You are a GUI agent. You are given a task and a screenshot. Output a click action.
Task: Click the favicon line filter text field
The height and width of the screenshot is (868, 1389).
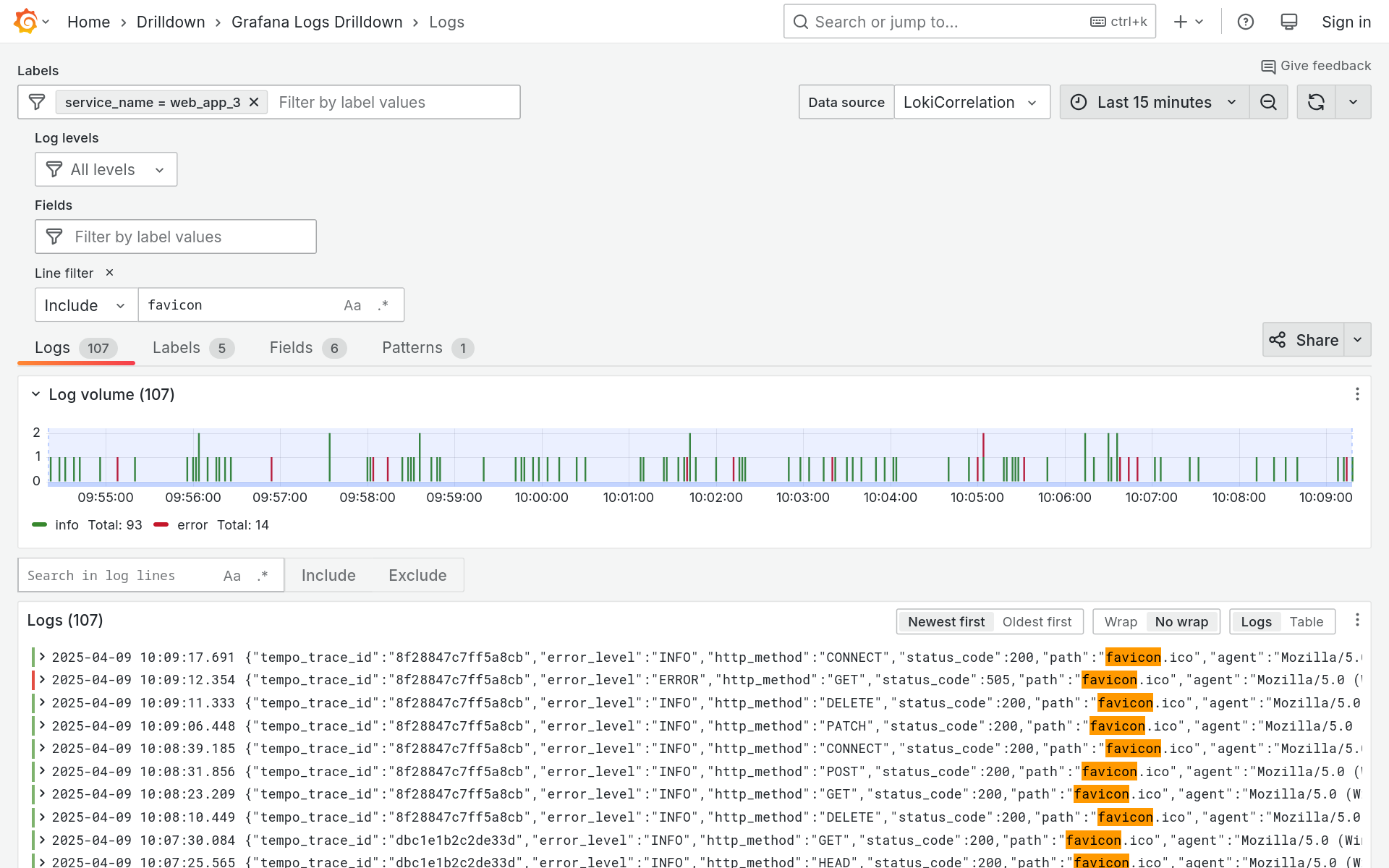point(239,305)
